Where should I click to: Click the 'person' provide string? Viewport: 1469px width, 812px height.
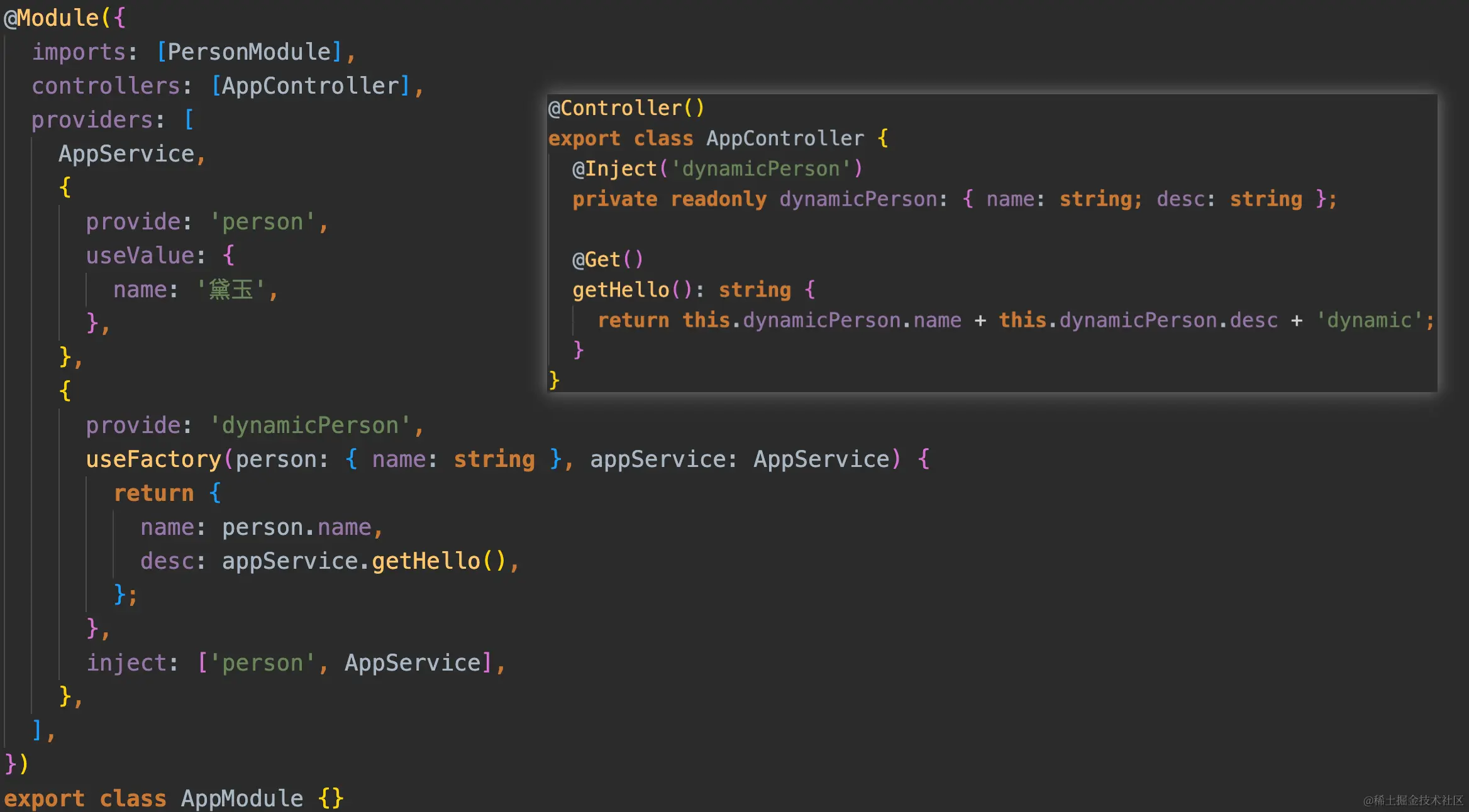click(x=262, y=221)
